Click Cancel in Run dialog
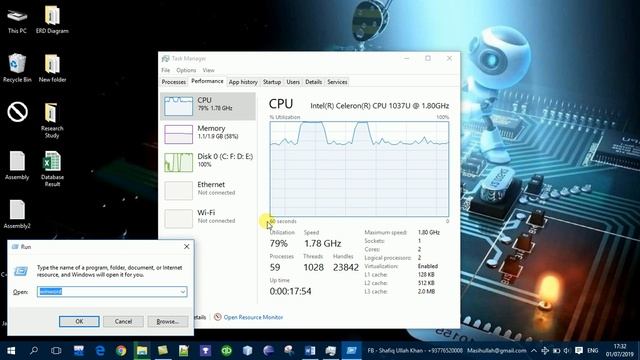This screenshot has width=640, height=360. pyautogui.click(x=123, y=322)
